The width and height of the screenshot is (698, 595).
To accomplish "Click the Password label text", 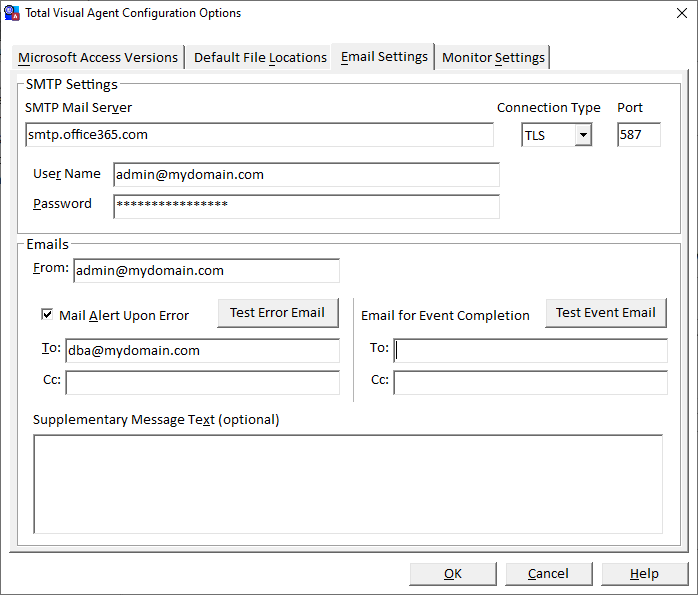I will tap(62, 204).
